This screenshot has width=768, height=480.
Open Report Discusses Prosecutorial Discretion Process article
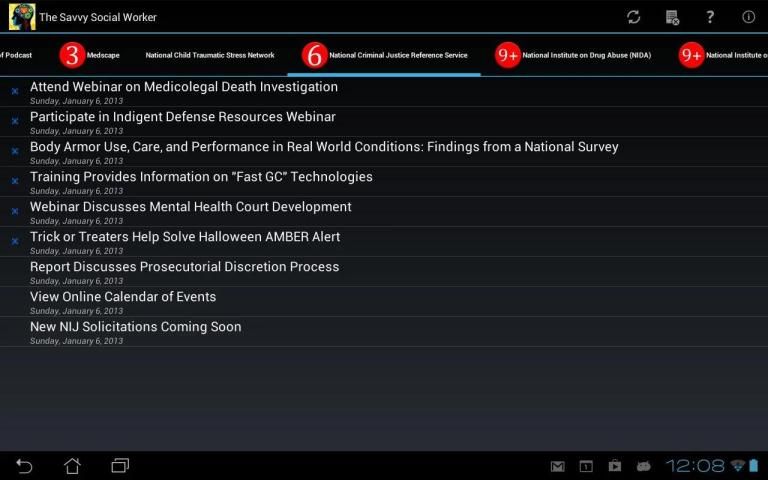(x=185, y=268)
